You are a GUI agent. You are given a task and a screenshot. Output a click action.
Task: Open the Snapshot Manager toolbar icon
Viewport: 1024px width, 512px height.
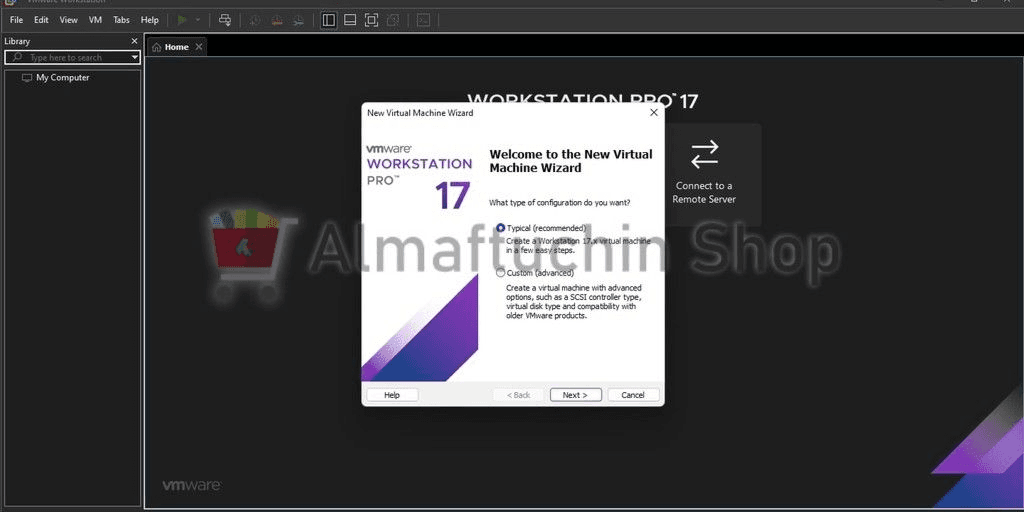click(x=298, y=20)
